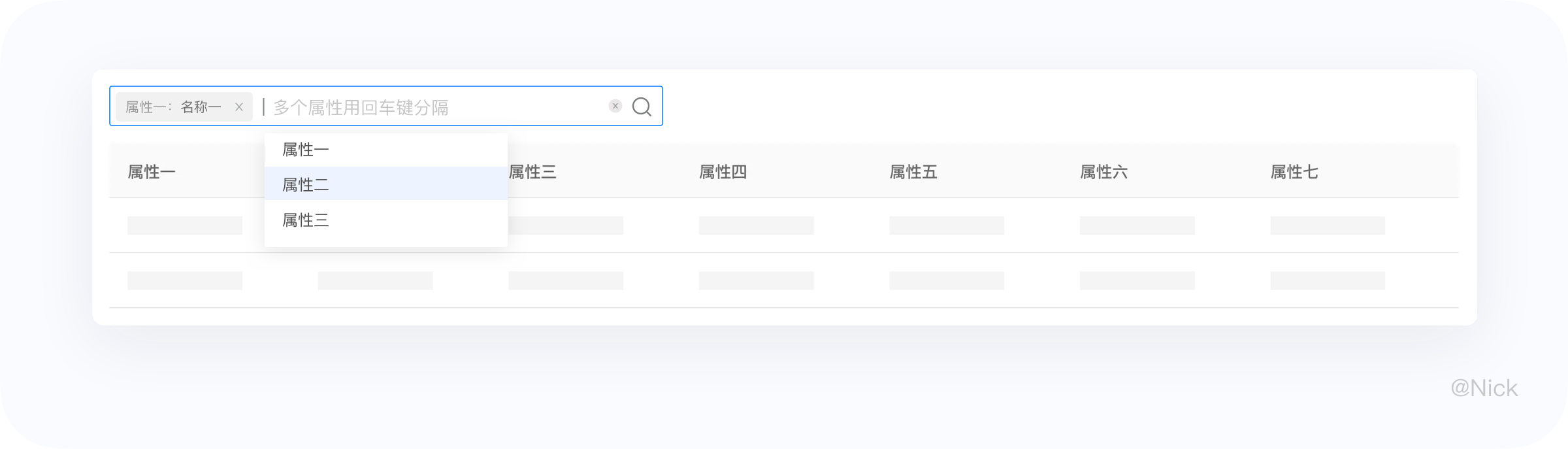Click the magnifier search icon
This screenshot has height=449, width=1568.
point(642,107)
